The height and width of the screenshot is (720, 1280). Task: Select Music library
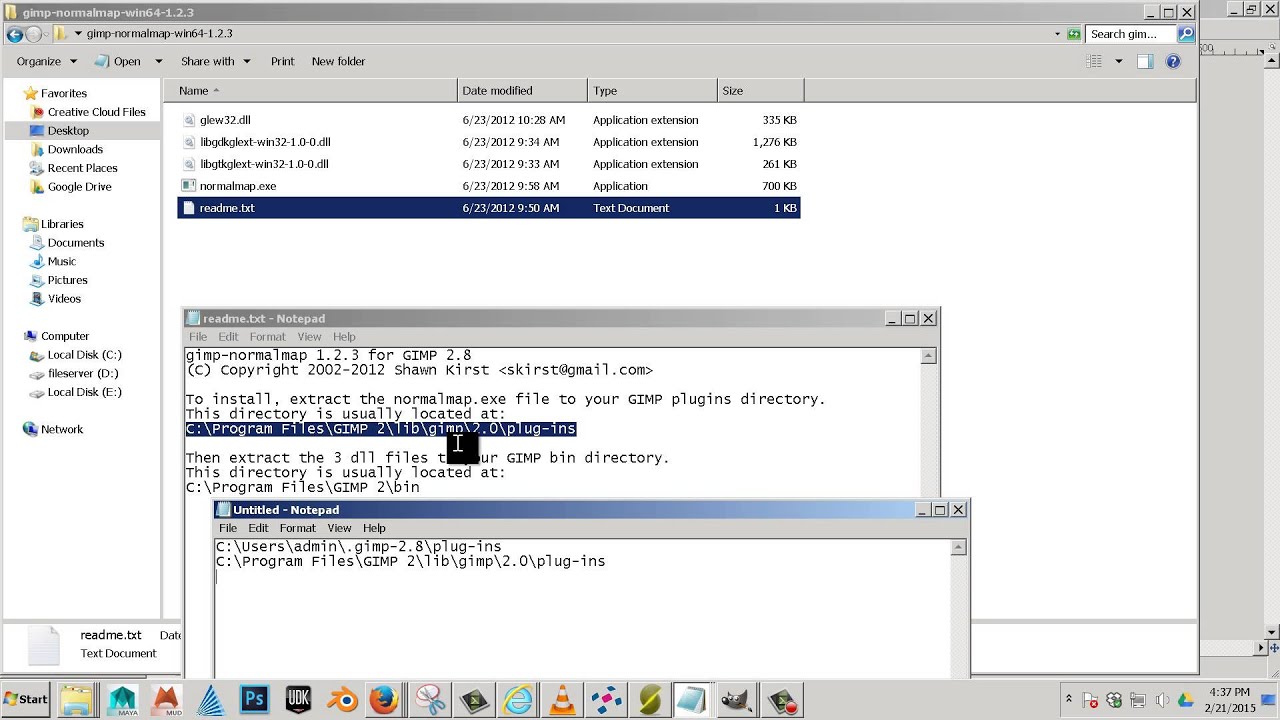pos(61,262)
